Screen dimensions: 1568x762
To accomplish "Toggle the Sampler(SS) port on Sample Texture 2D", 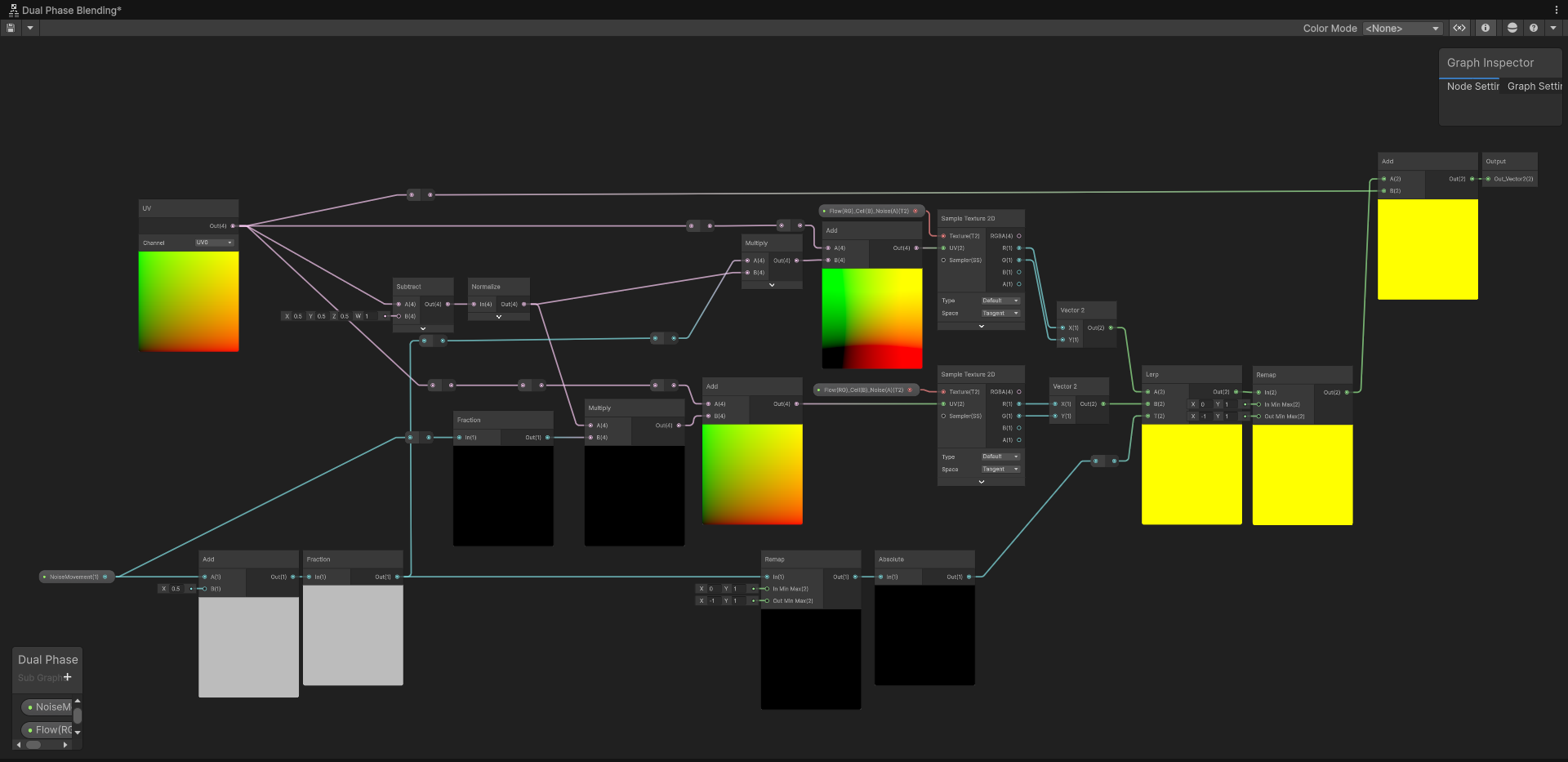I will (944, 260).
